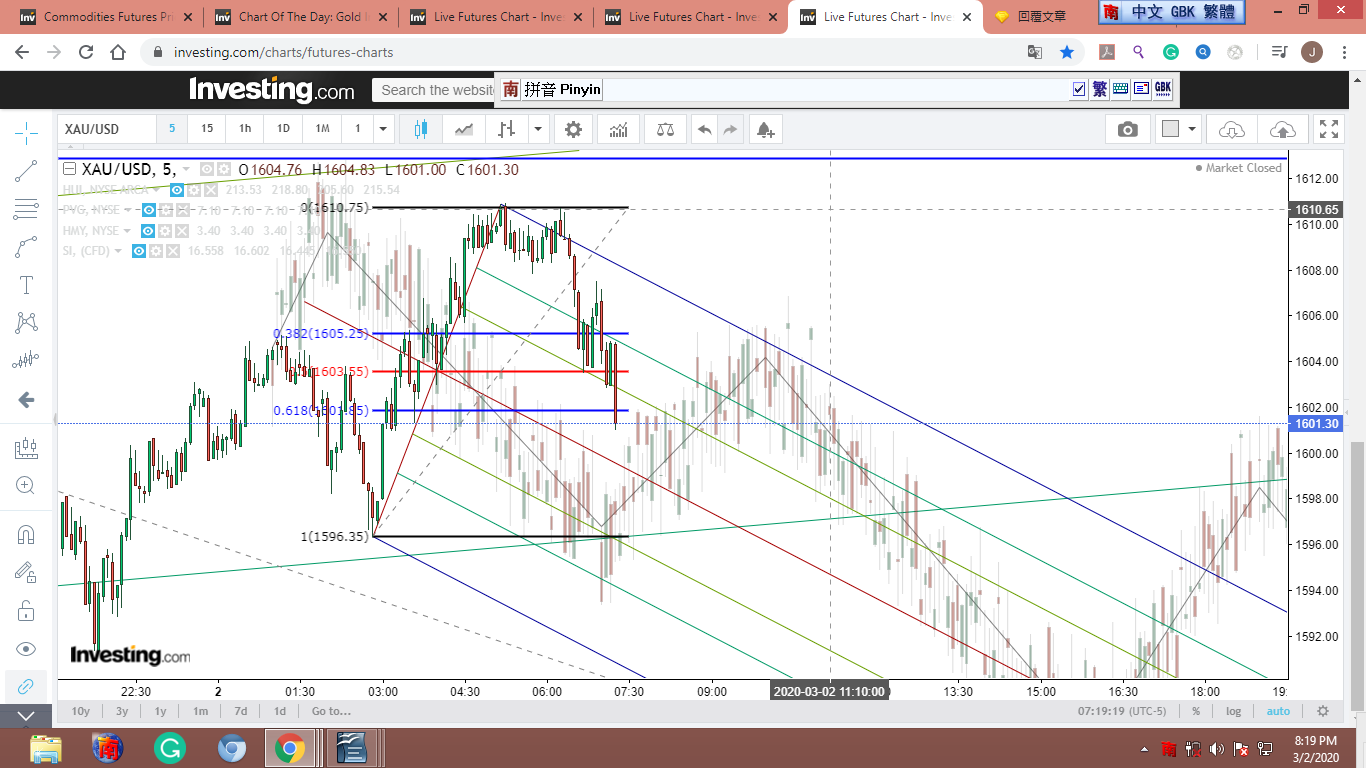Image resolution: width=1366 pixels, height=768 pixels.
Task: Click the Go to... date button
Action: pyautogui.click(x=331, y=711)
